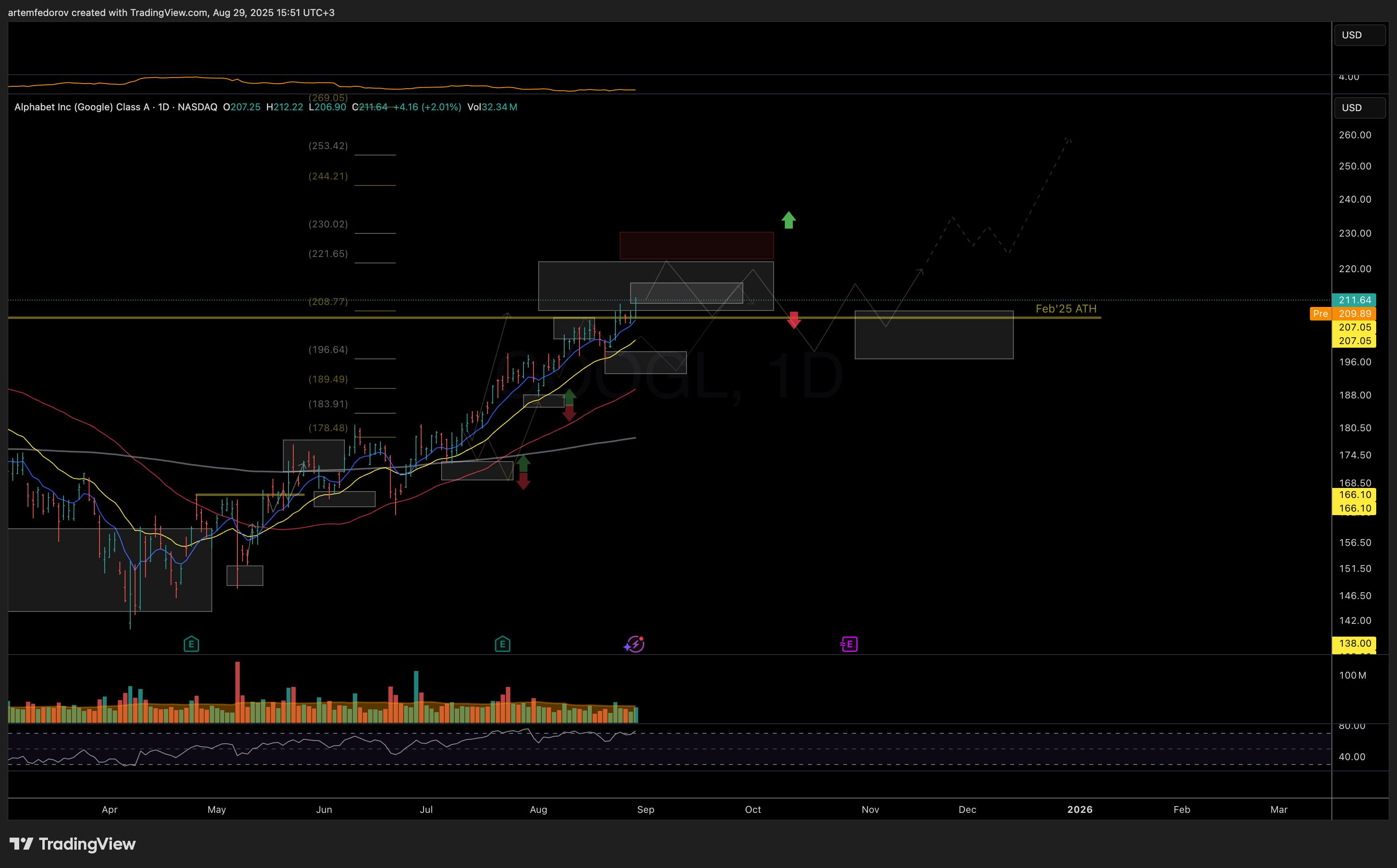Open the lightning event icon near September
This screenshot has width=1397, height=868.
tap(634, 644)
